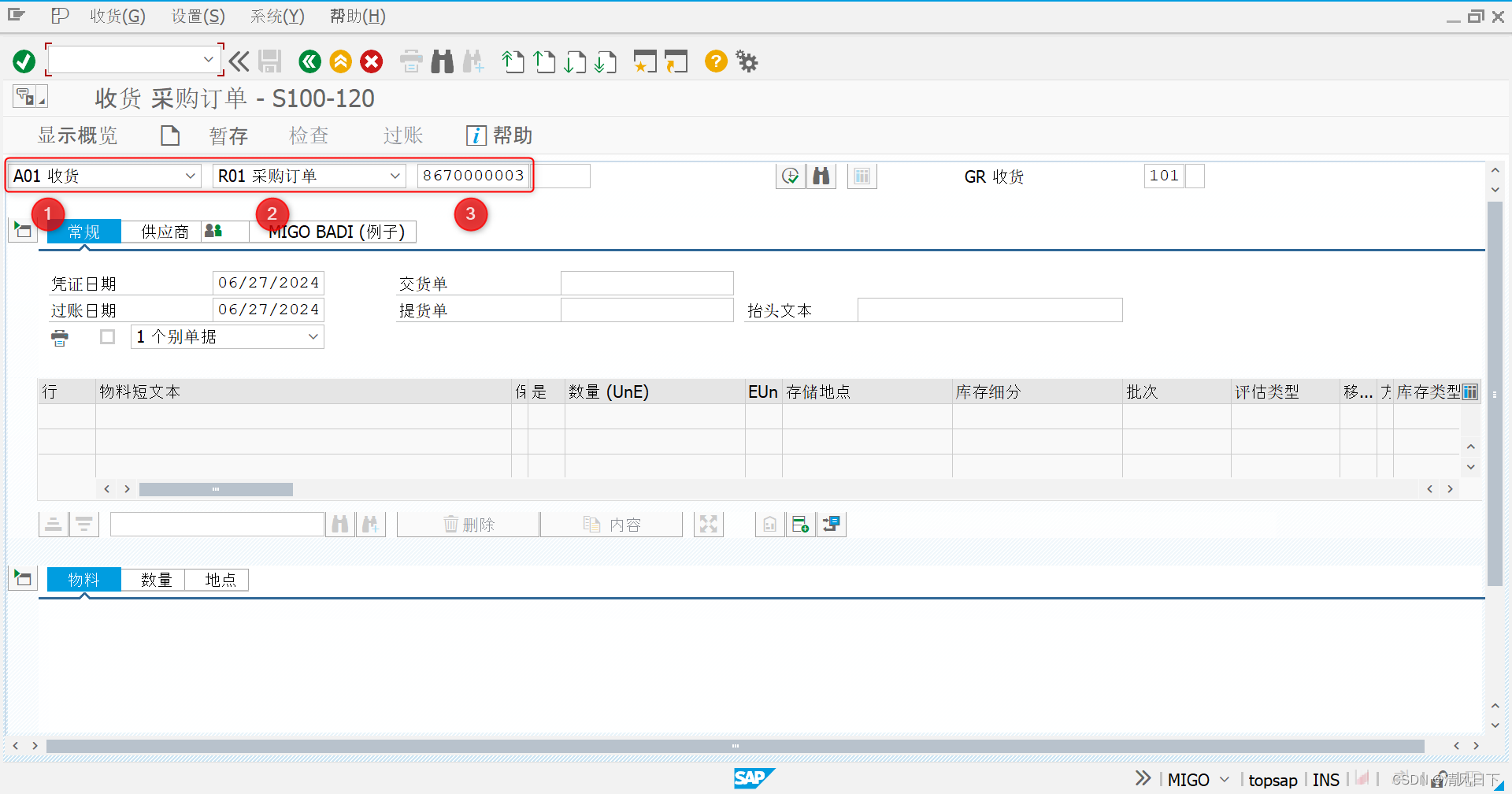Screen dimensions: 1512x794
Task: Click the 检查 check button
Action: click(x=309, y=135)
